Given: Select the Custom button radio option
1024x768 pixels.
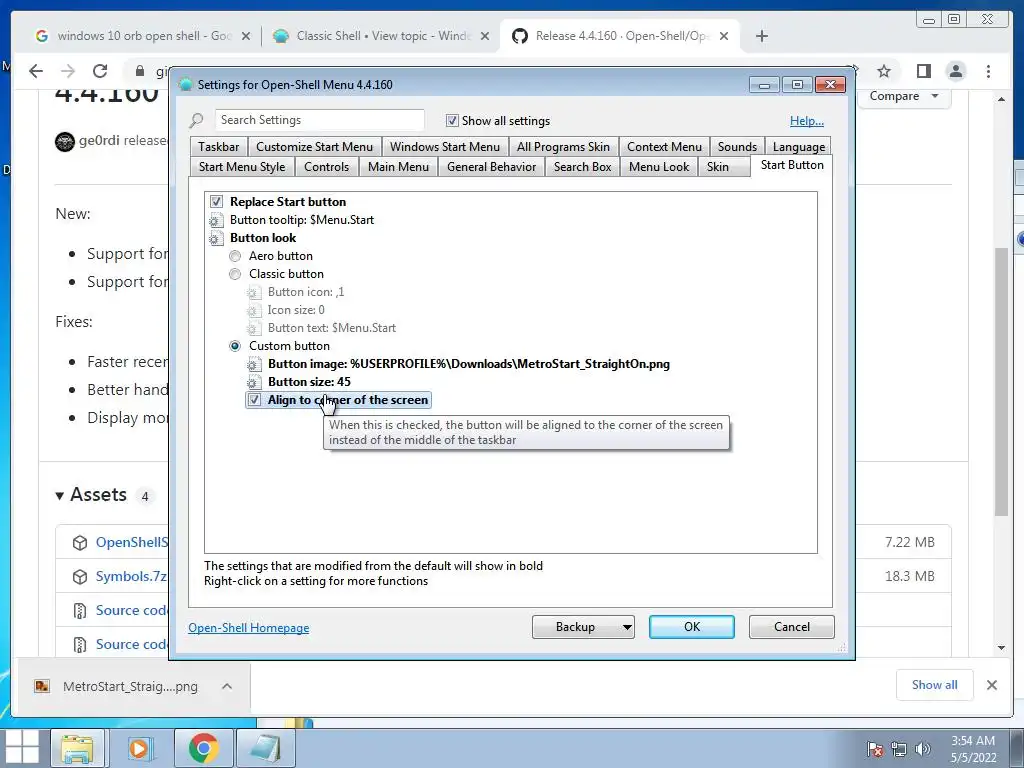Looking at the screenshot, I should [x=235, y=346].
